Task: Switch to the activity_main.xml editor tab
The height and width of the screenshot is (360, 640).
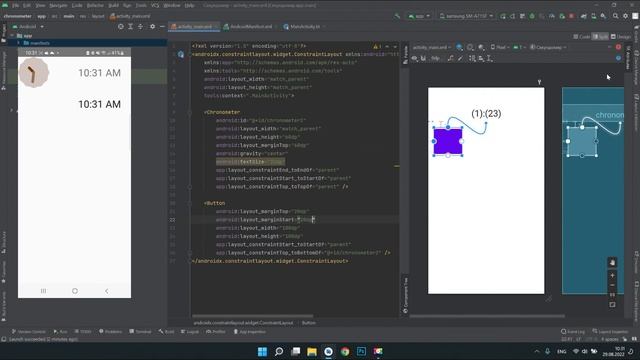Action: (x=194, y=27)
